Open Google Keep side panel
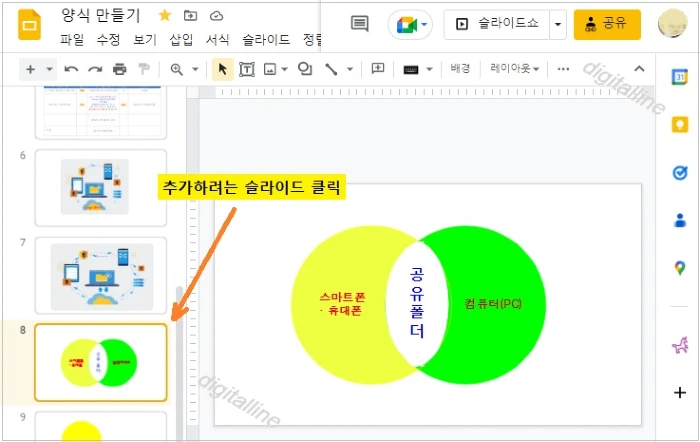This screenshot has width=700, height=442. pyautogui.click(x=680, y=124)
